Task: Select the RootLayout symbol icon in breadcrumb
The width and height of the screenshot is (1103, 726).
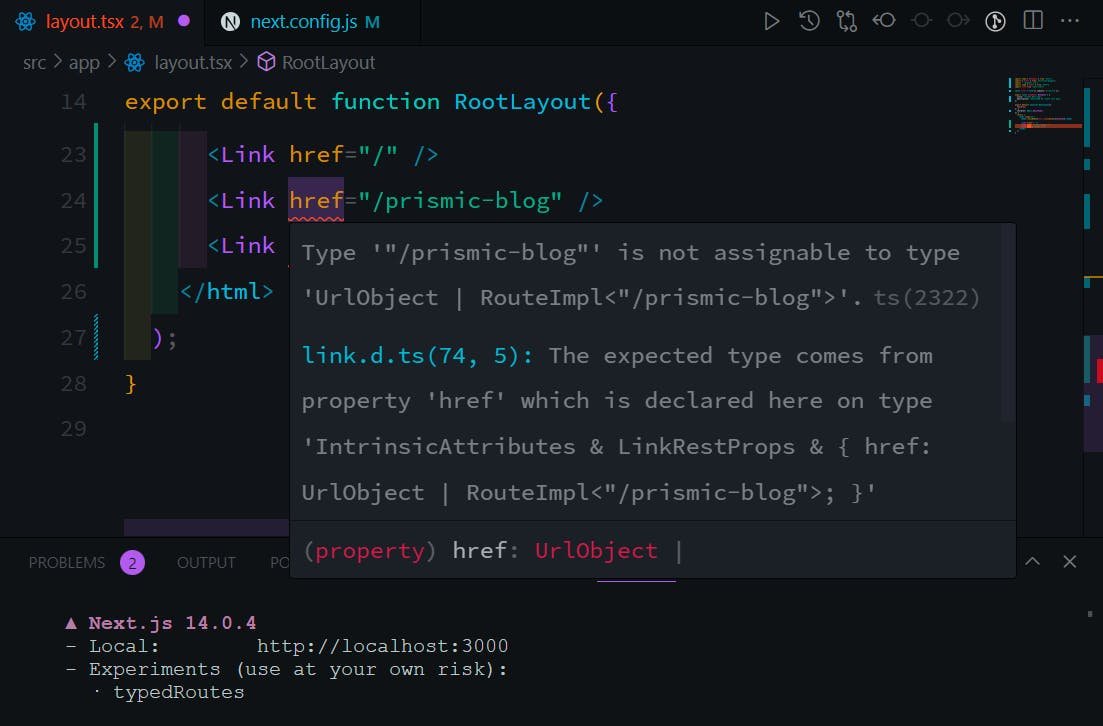Action: [265, 62]
